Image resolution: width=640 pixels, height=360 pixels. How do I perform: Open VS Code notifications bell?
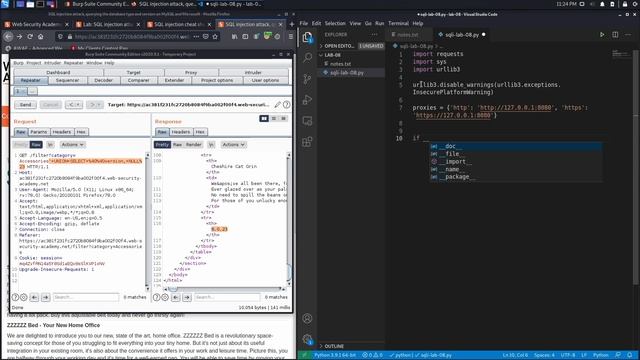630,355
